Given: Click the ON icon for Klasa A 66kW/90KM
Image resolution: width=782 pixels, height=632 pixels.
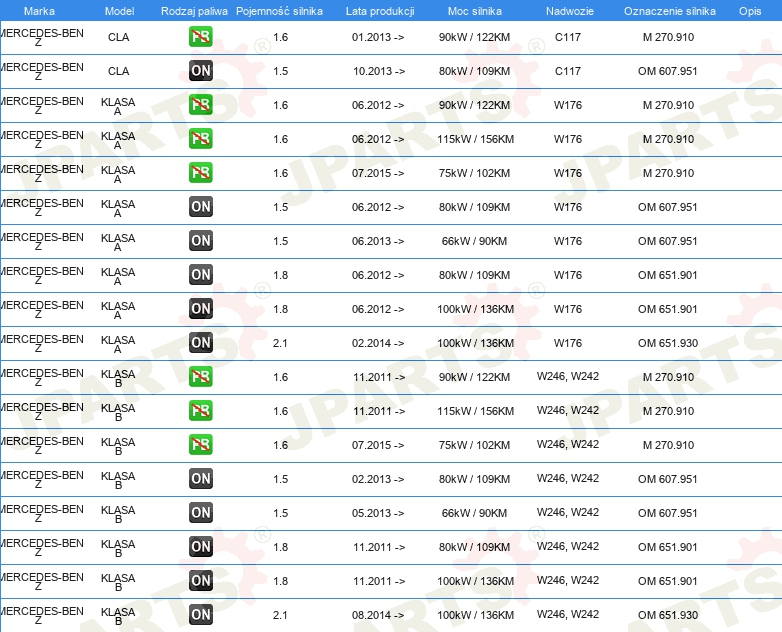Looking at the screenshot, I should point(201,241).
